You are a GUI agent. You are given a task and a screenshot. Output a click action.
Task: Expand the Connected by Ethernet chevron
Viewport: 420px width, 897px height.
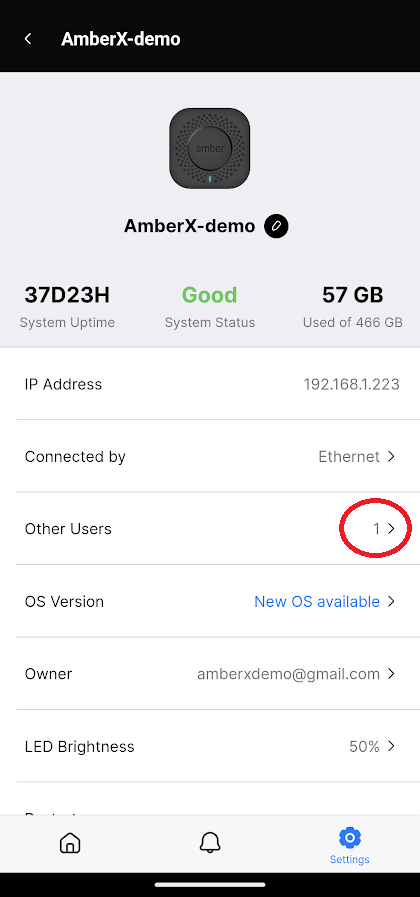[391, 457]
